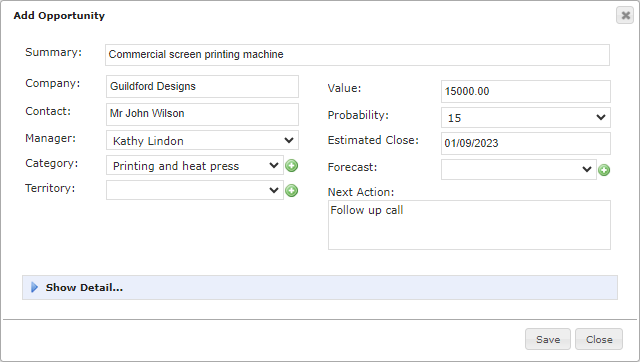This screenshot has width=640, height=362.
Task: Expand the Show Detail section
Action: coord(320,287)
